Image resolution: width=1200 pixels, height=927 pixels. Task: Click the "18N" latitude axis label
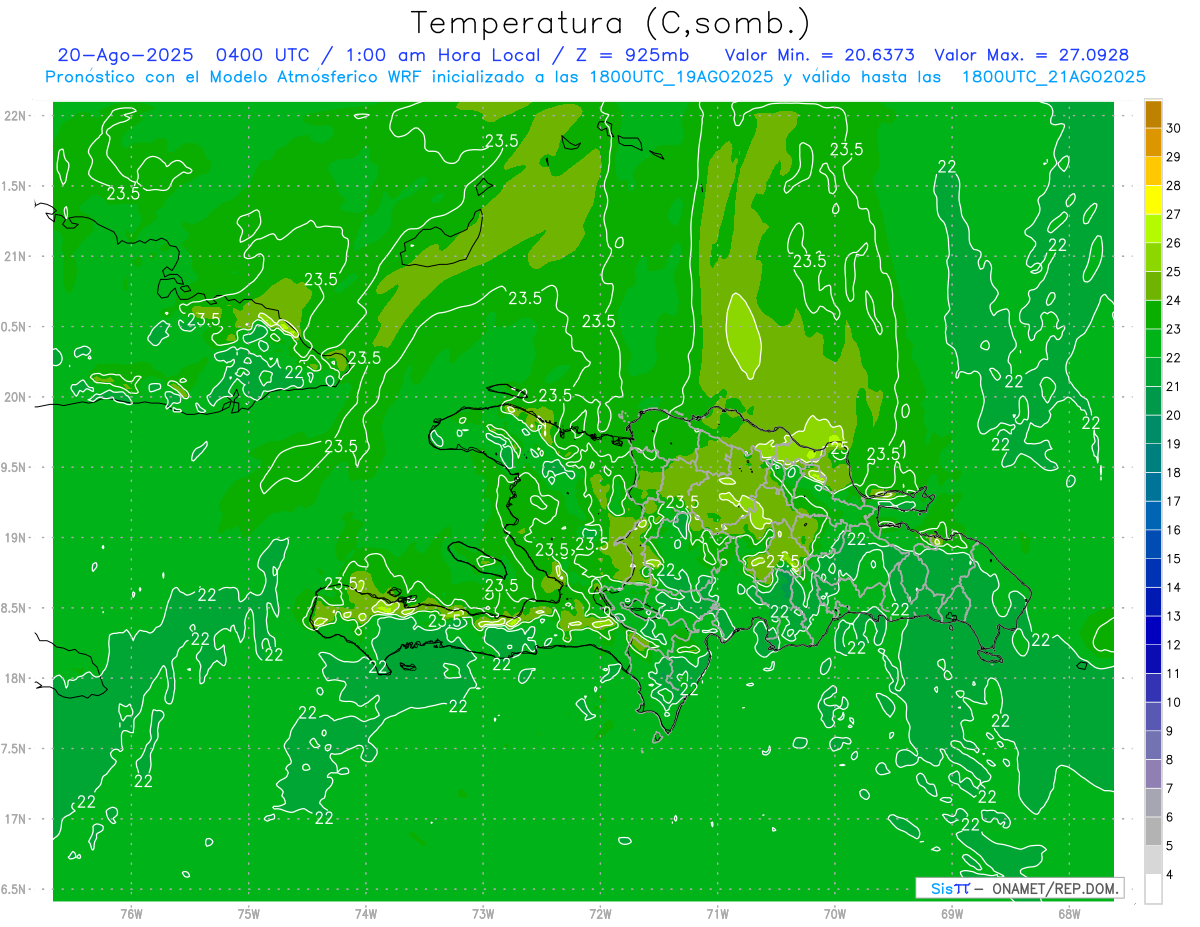coord(16,678)
